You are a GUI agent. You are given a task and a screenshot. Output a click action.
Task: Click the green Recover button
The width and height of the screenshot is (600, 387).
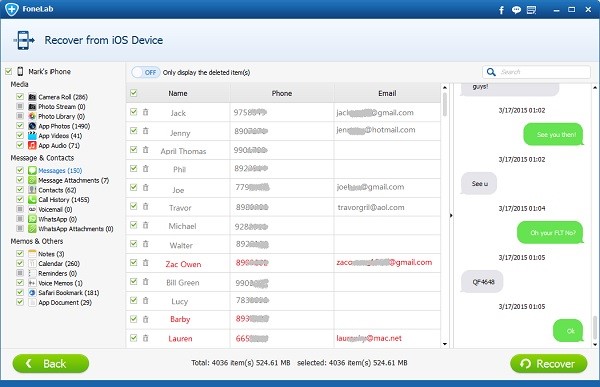click(x=549, y=363)
